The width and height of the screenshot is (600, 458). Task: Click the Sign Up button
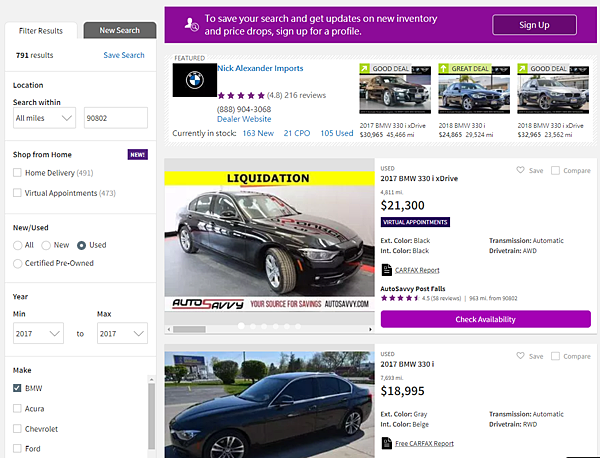[534, 25]
